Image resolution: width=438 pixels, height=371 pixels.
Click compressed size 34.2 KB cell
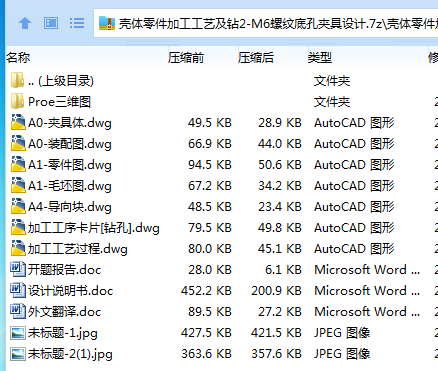280,186
